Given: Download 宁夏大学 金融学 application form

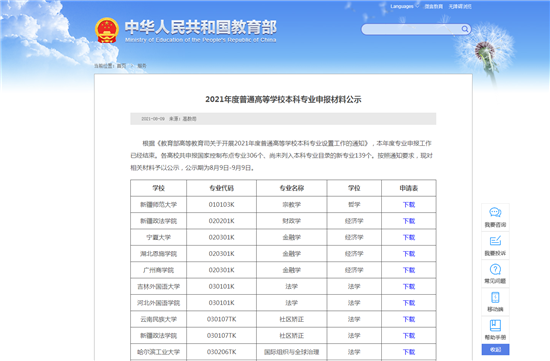Looking at the screenshot, I should (409, 238).
